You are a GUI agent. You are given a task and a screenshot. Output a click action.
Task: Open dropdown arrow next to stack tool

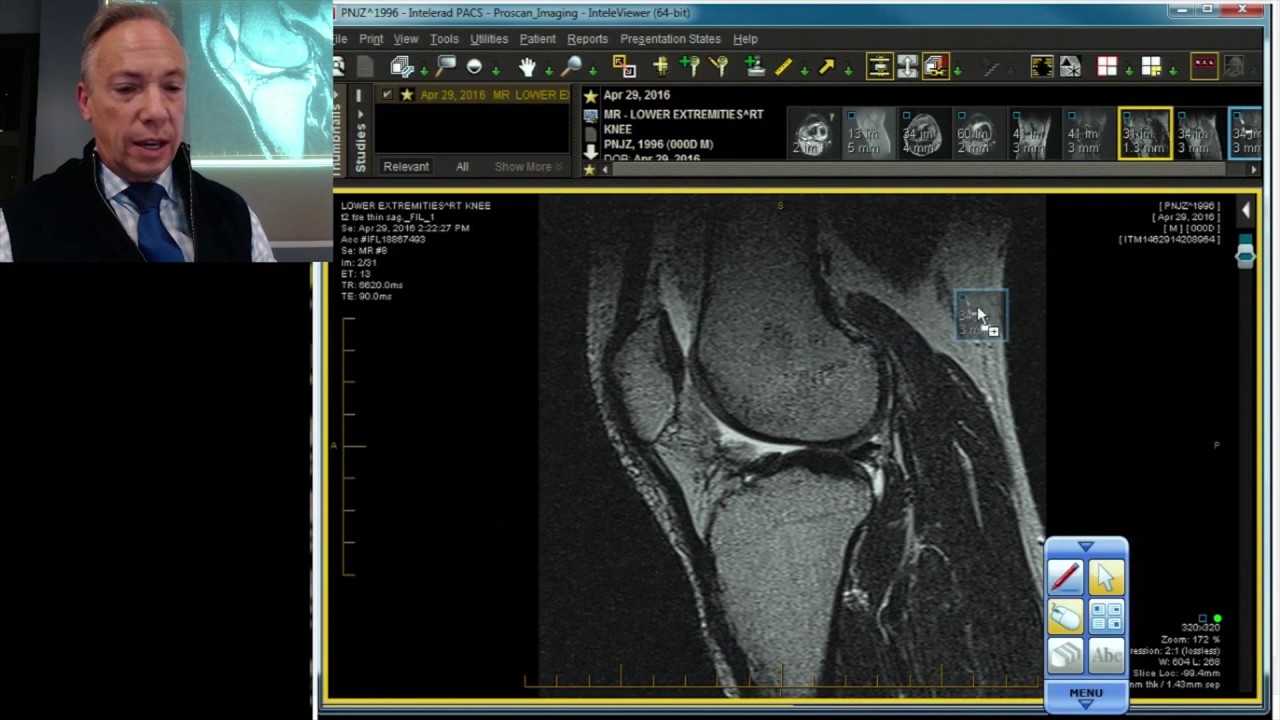[x=424, y=71]
